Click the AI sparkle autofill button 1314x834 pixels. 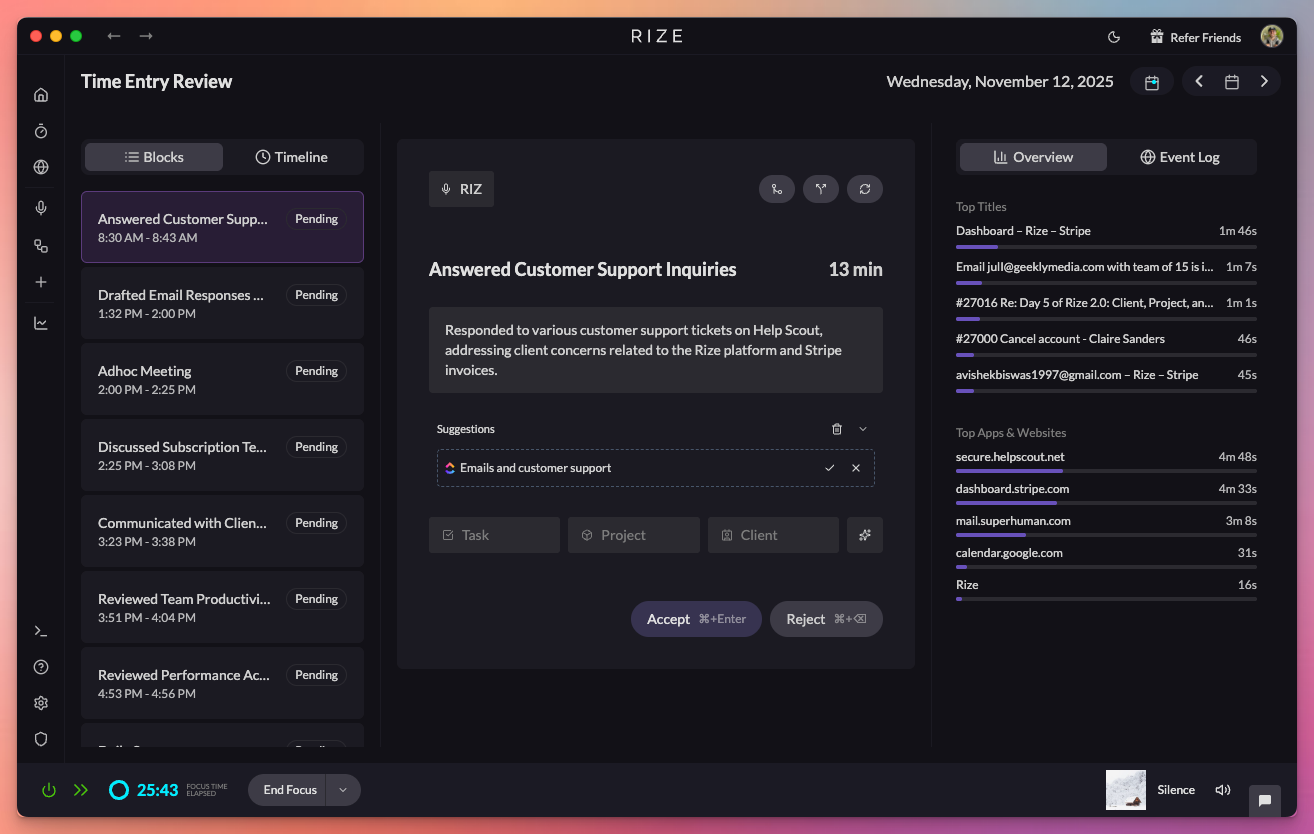point(865,535)
